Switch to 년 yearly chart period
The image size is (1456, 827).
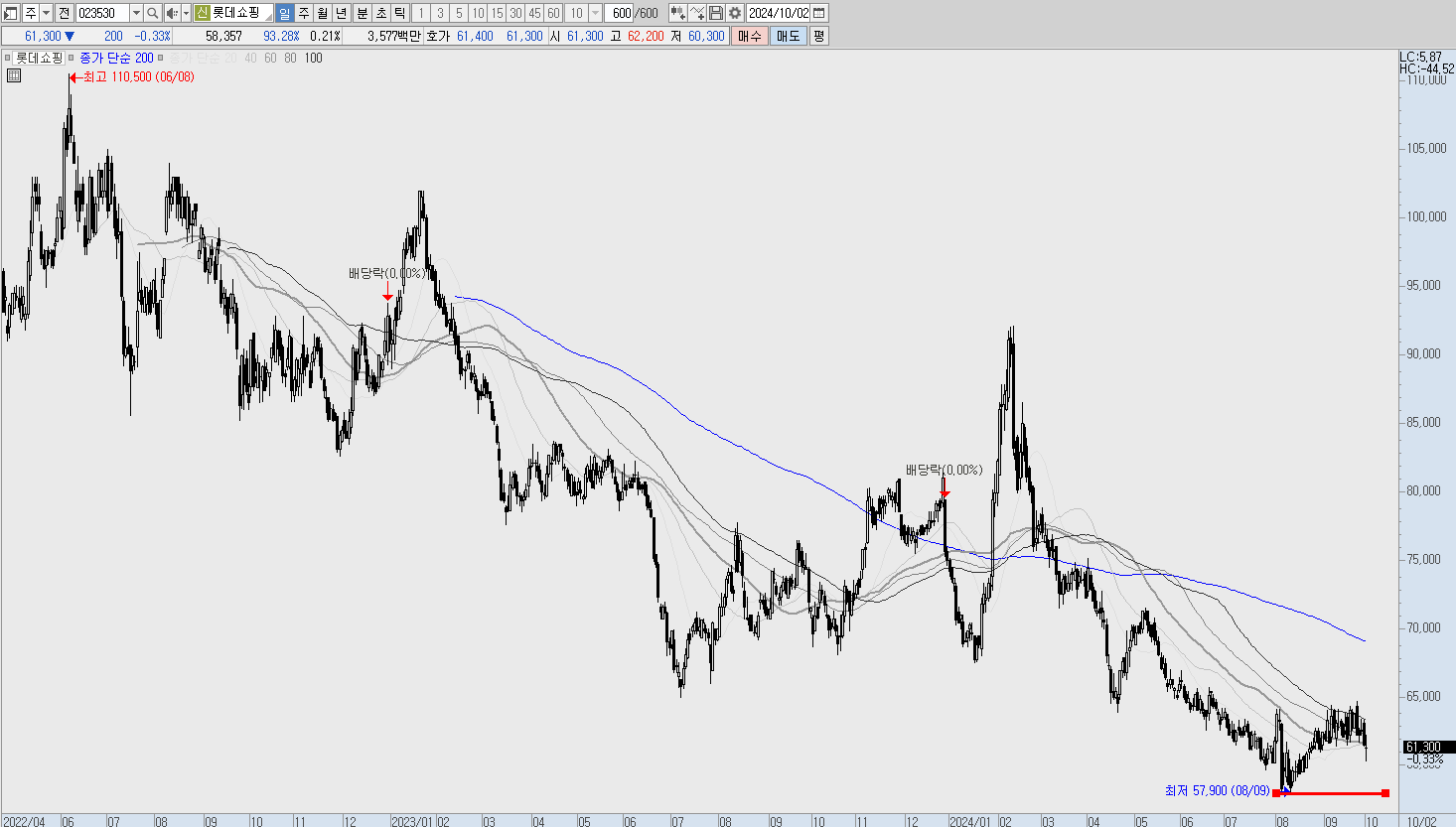(x=342, y=13)
